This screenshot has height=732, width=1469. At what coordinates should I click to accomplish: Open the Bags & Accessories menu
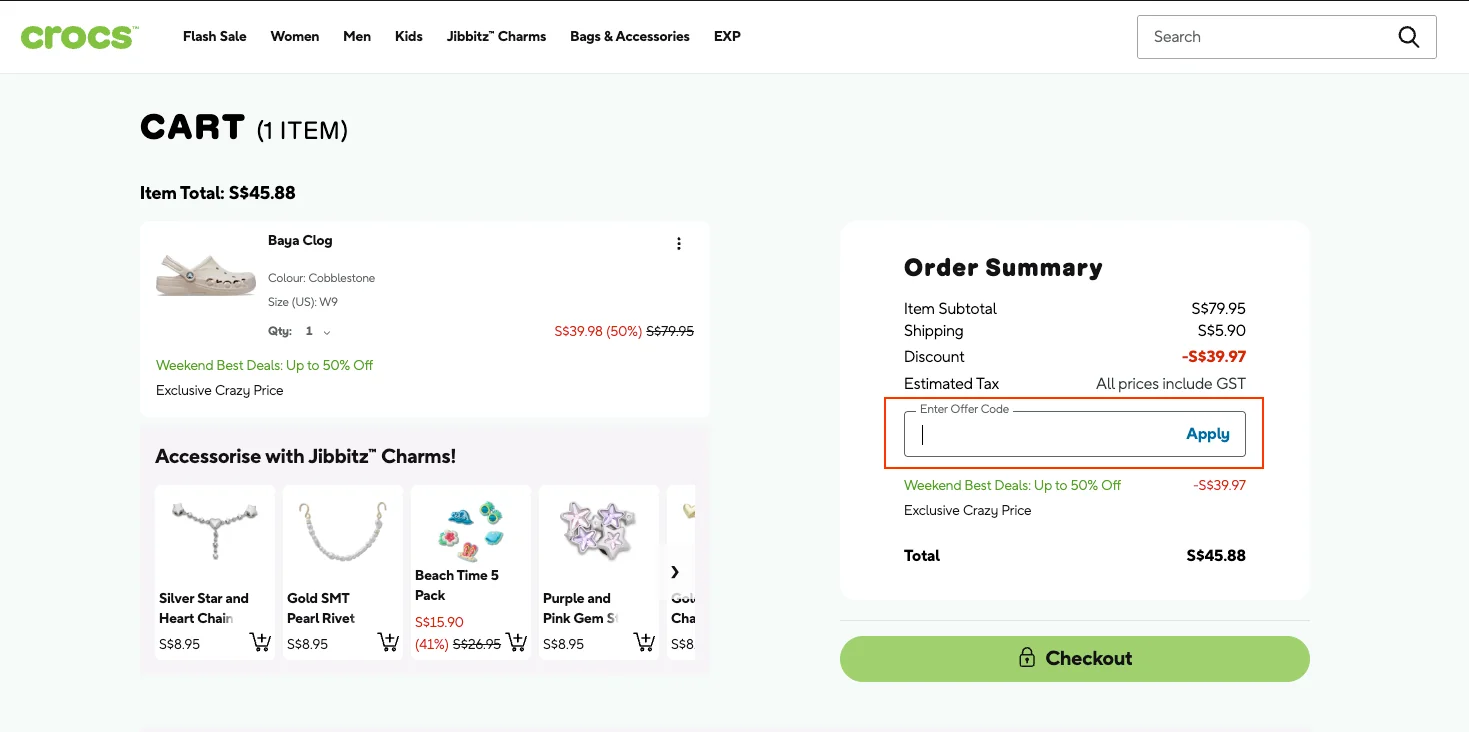coord(630,37)
